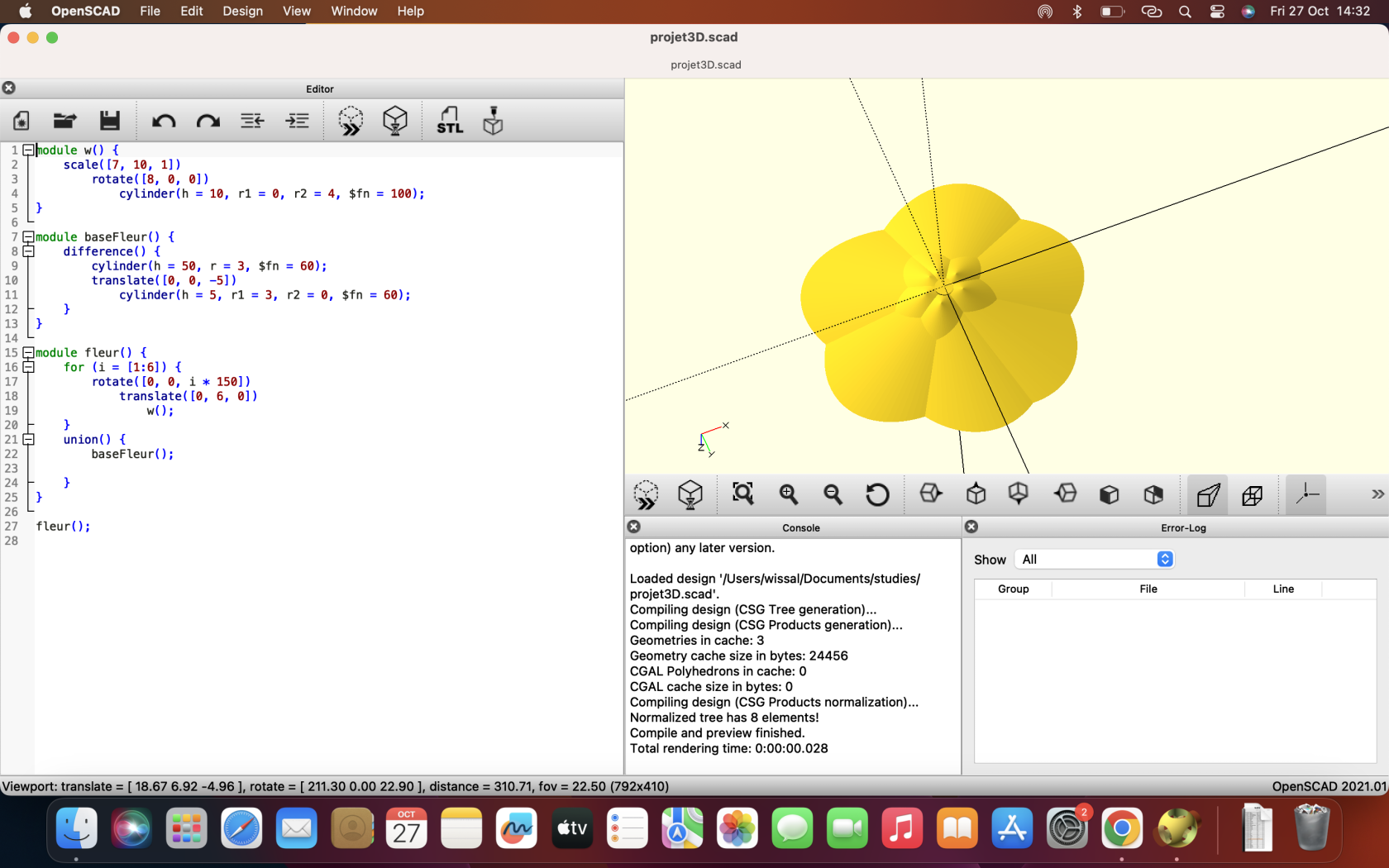Click Render icon in the viewer toolbar
The height and width of the screenshot is (868, 1389).
[x=690, y=494]
